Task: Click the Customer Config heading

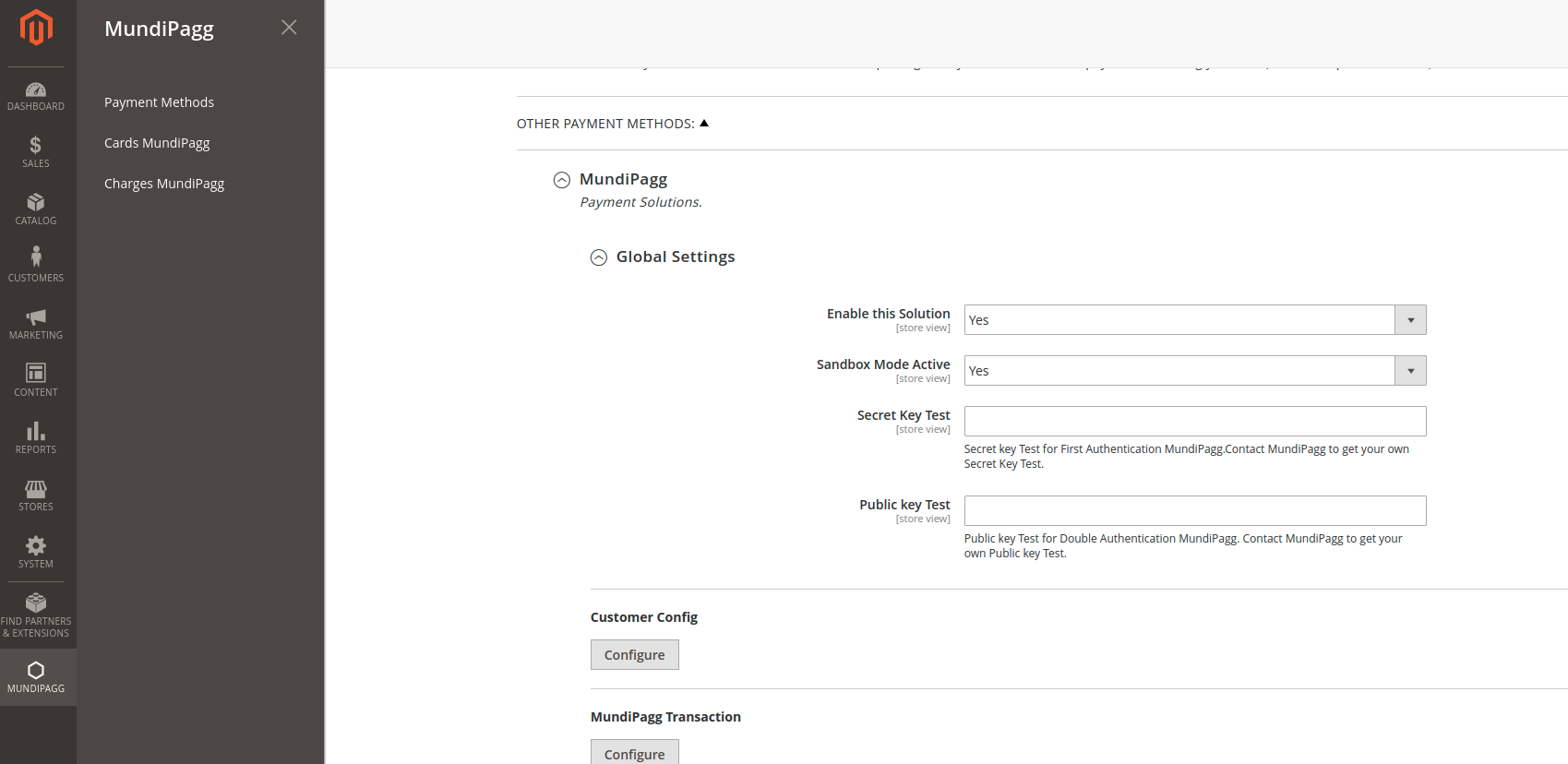Action: [x=644, y=617]
